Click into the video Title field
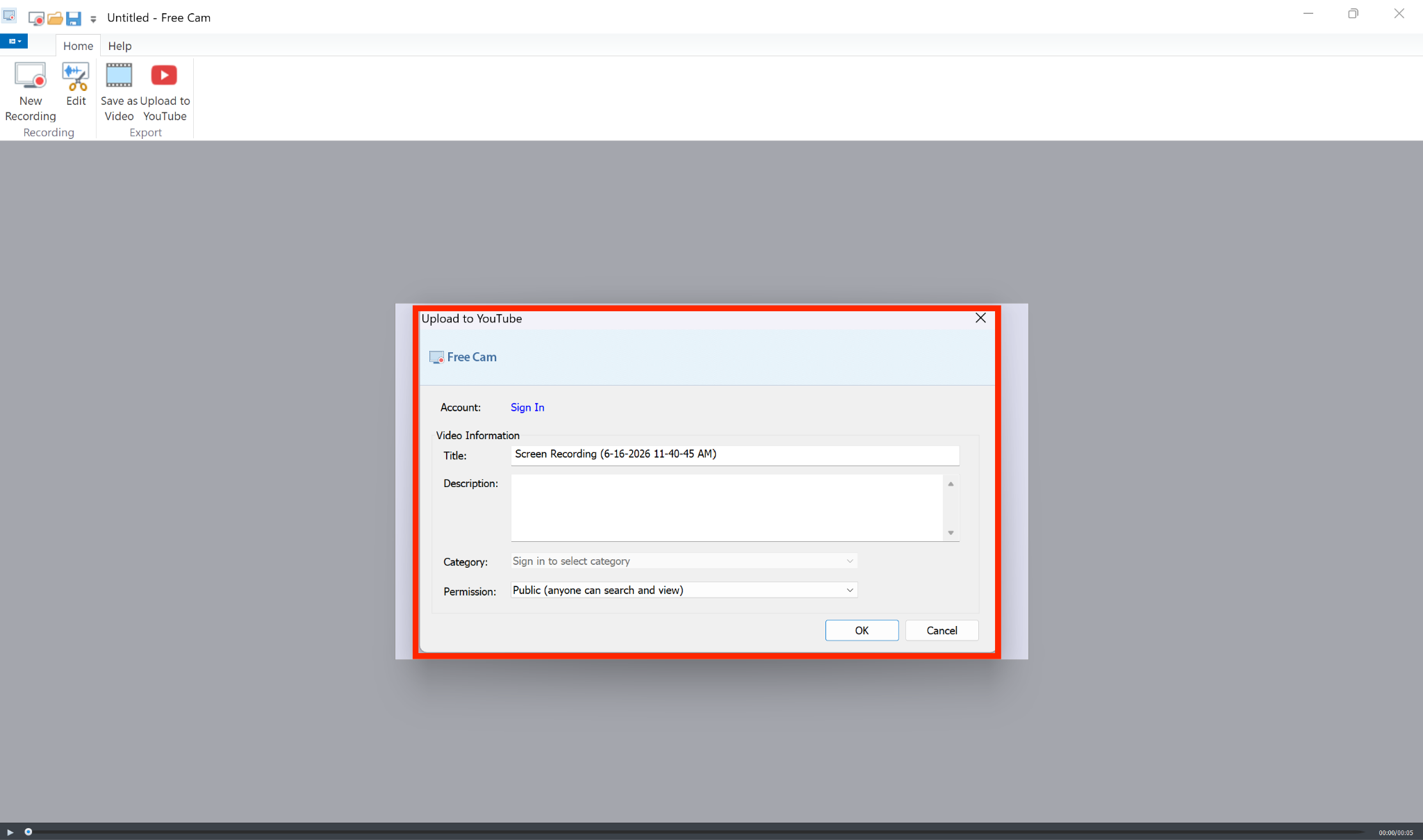Screen dimensions: 1423x840 [x=735, y=454]
